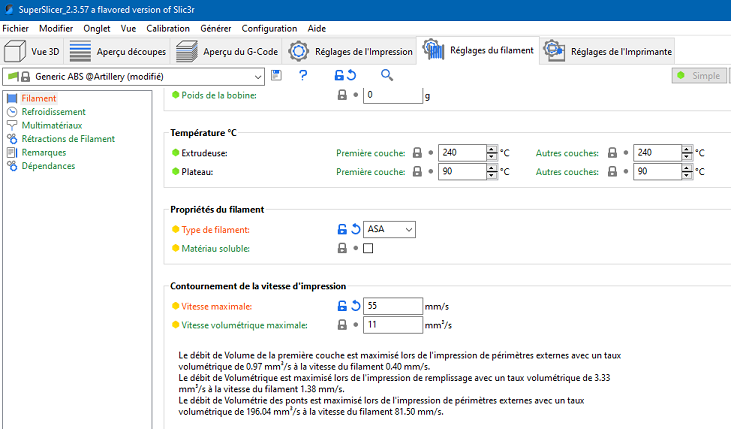
Task: Click the reset arrow icon in preset toolbar
Action: pos(352,75)
